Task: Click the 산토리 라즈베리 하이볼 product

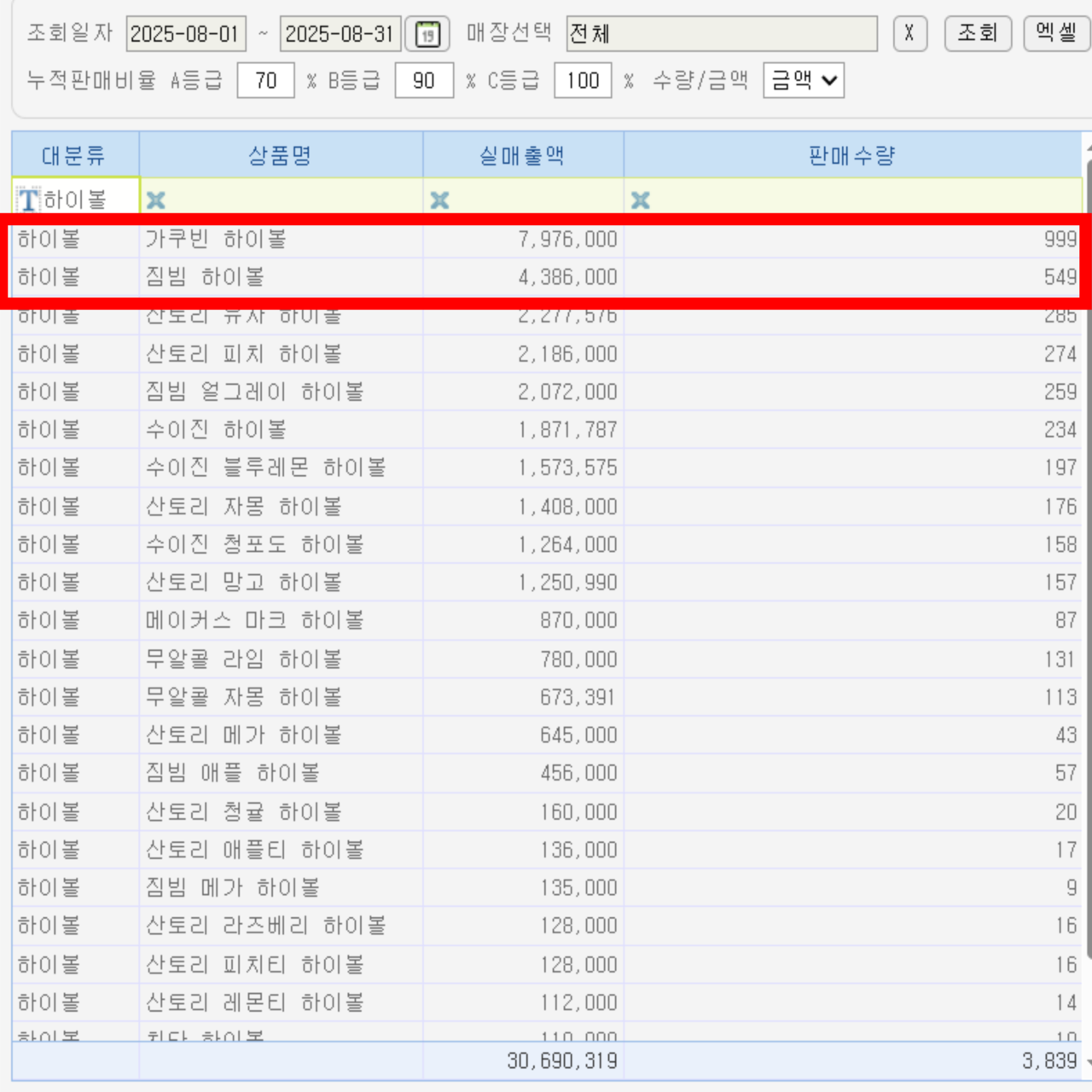Action: click(x=265, y=926)
